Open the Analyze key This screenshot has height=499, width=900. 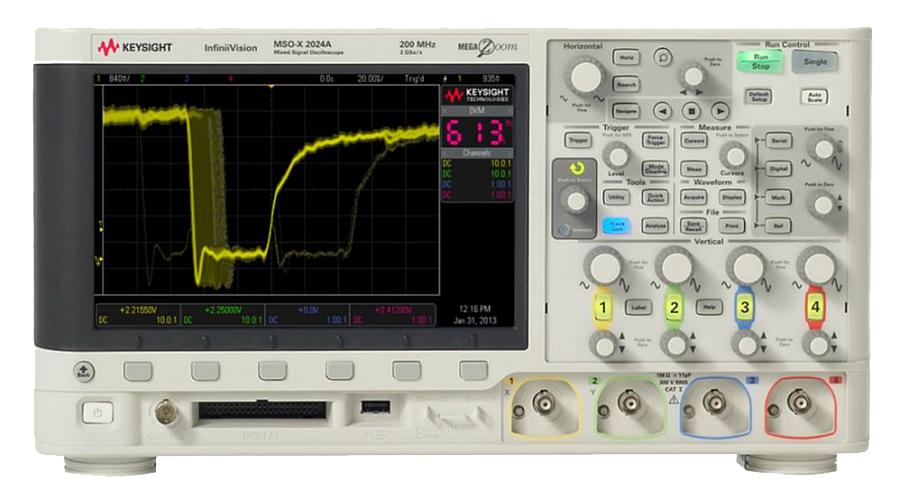(655, 226)
